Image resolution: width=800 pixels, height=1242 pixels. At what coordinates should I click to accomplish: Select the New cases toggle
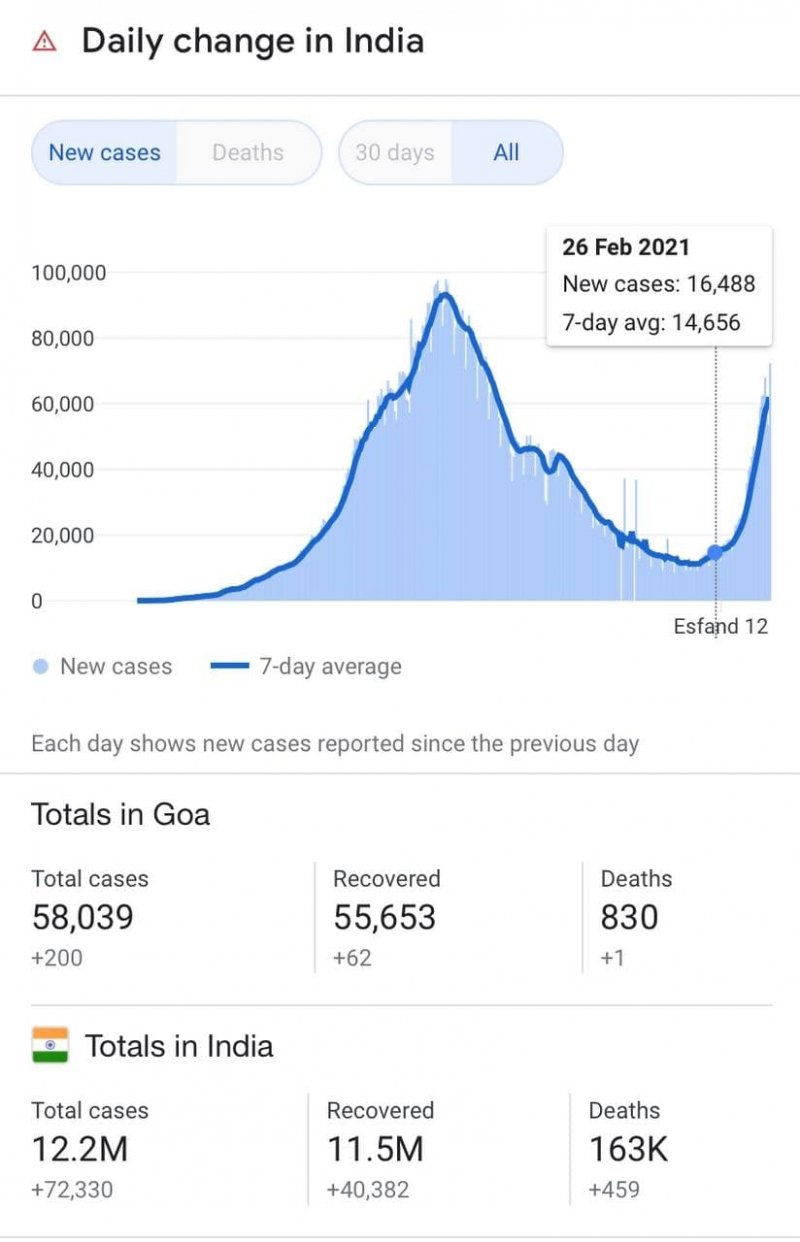(104, 153)
